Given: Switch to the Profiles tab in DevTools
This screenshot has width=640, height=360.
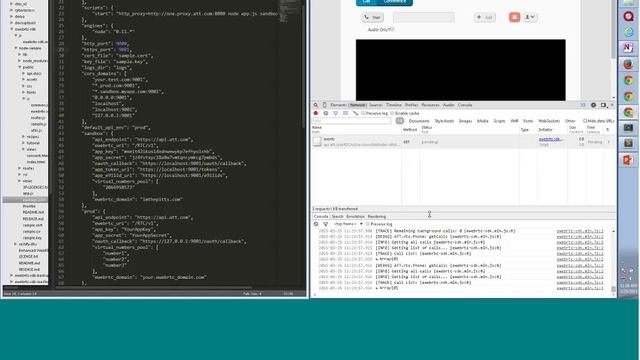Looking at the screenshot, I should (x=411, y=105).
